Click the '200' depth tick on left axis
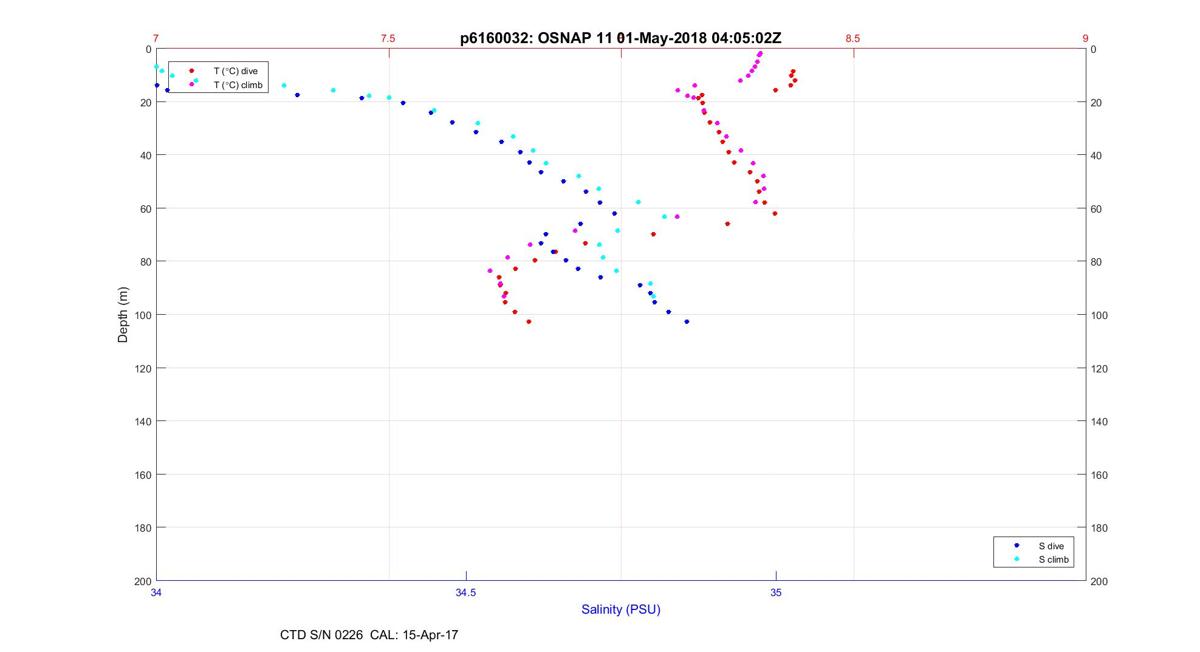This screenshot has height=652, width=1200. point(142,581)
